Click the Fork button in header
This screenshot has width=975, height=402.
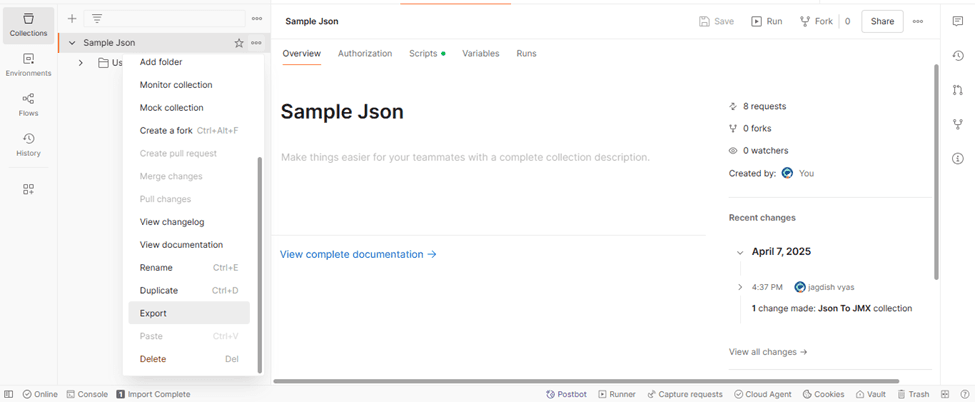(x=816, y=21)
